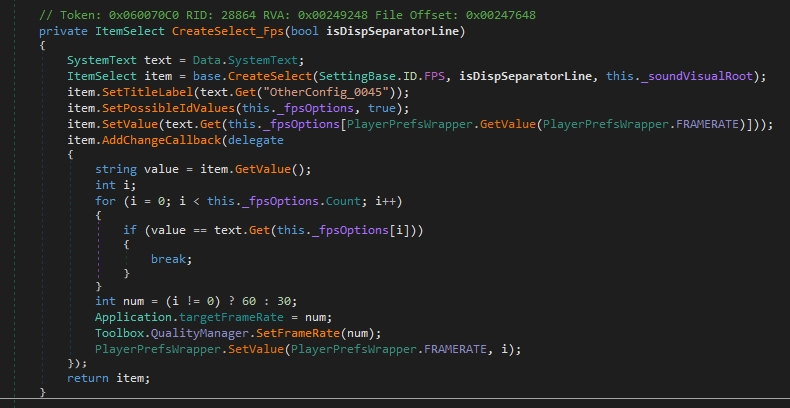This screenshot has height=408, width=790.
Task: Click the 'delegate' keyword
Action: pos(256,140)
